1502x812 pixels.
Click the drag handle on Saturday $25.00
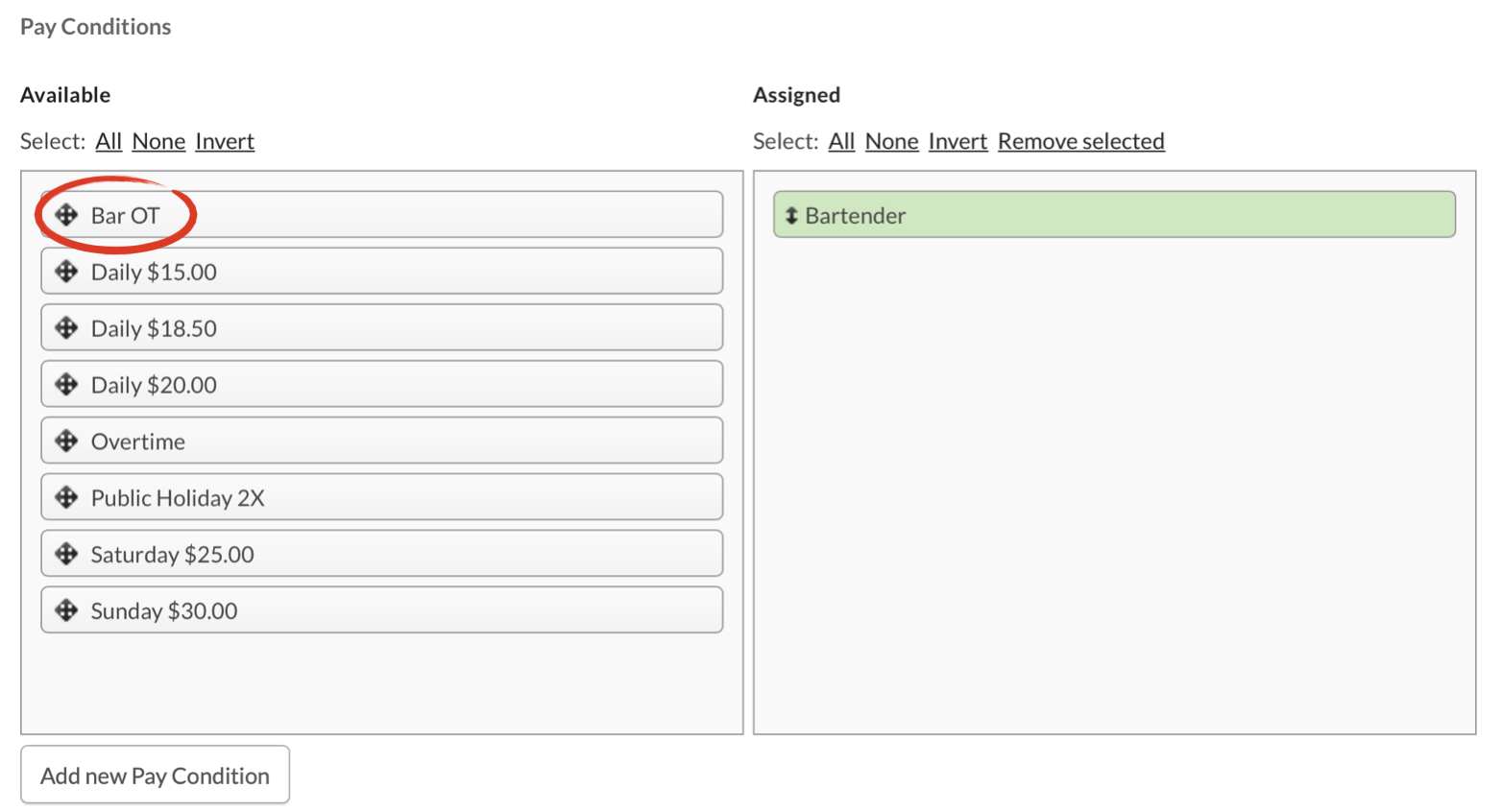(x=66, y=554)
